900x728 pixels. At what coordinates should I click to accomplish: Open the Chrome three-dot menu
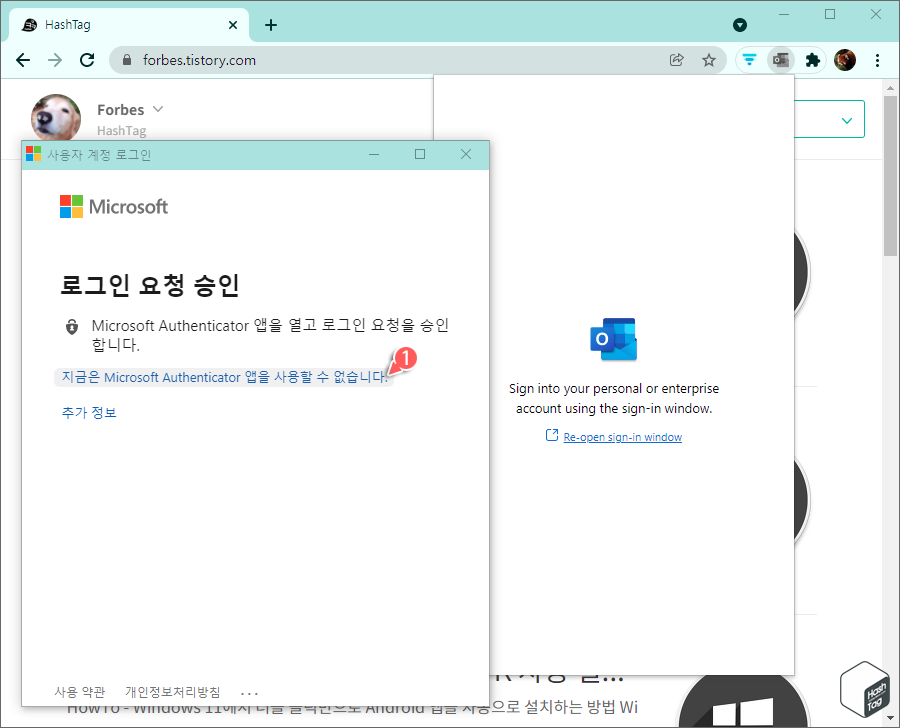coord(877,60)
